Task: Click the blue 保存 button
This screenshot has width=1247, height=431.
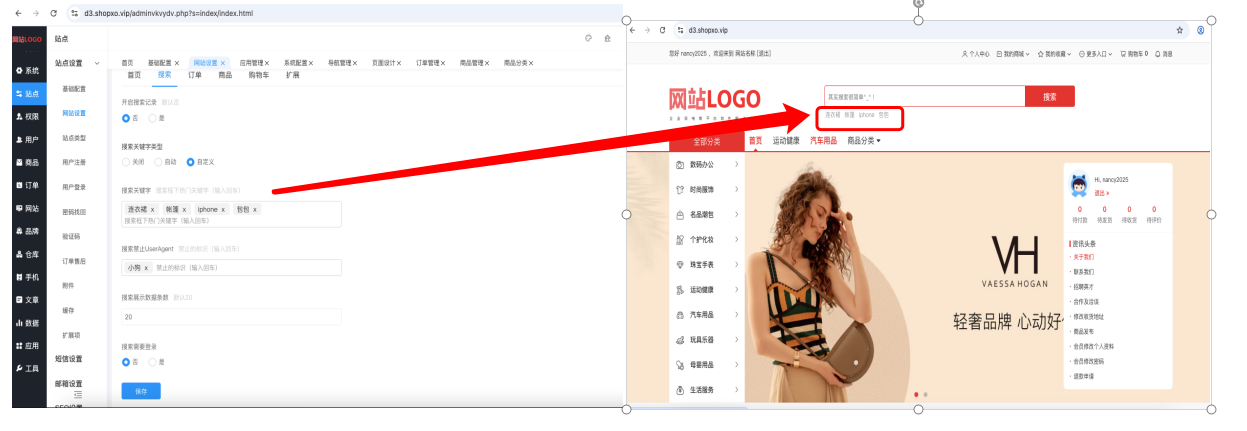Action: (x=140, y=391)
